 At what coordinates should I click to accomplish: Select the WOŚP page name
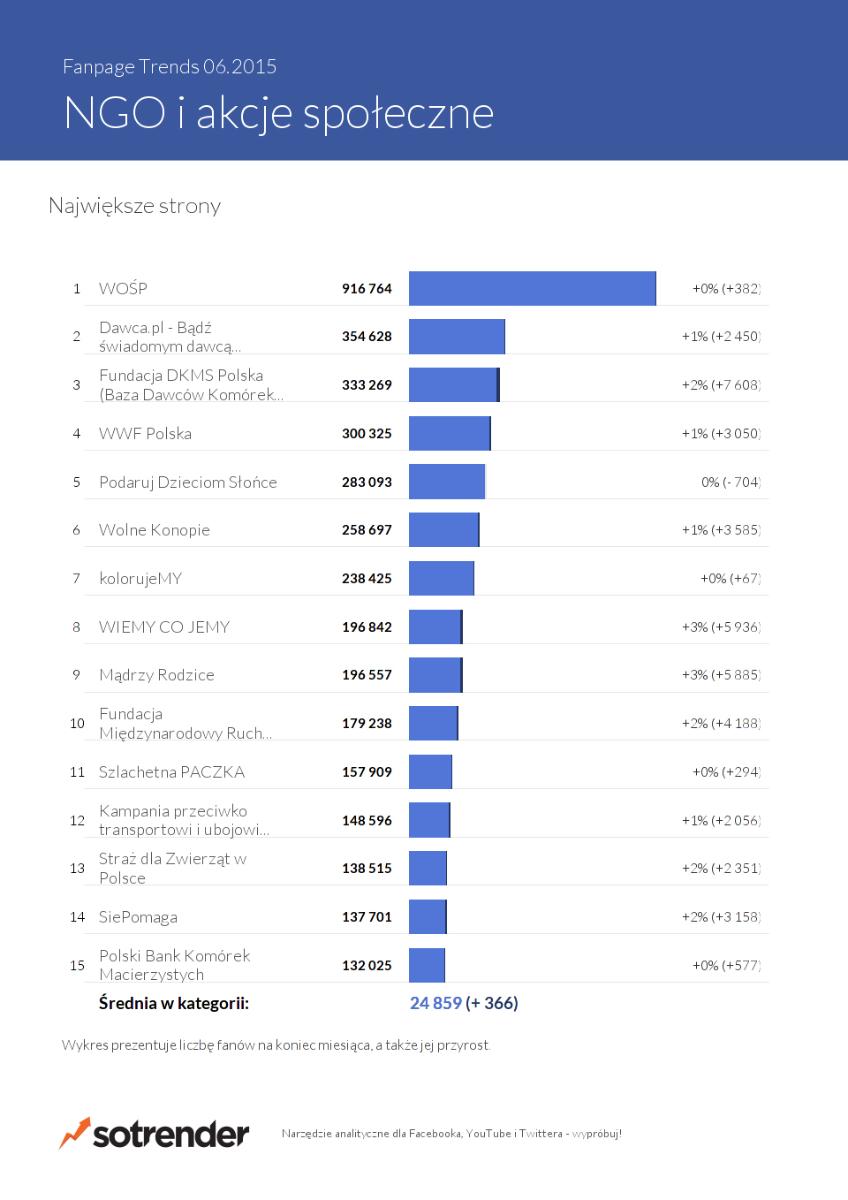(x=123, y=289)
